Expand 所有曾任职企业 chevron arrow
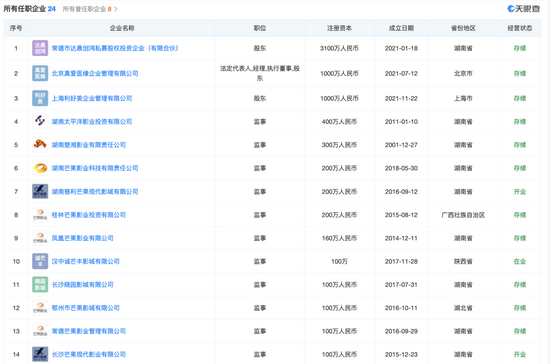 pos(116,9)
